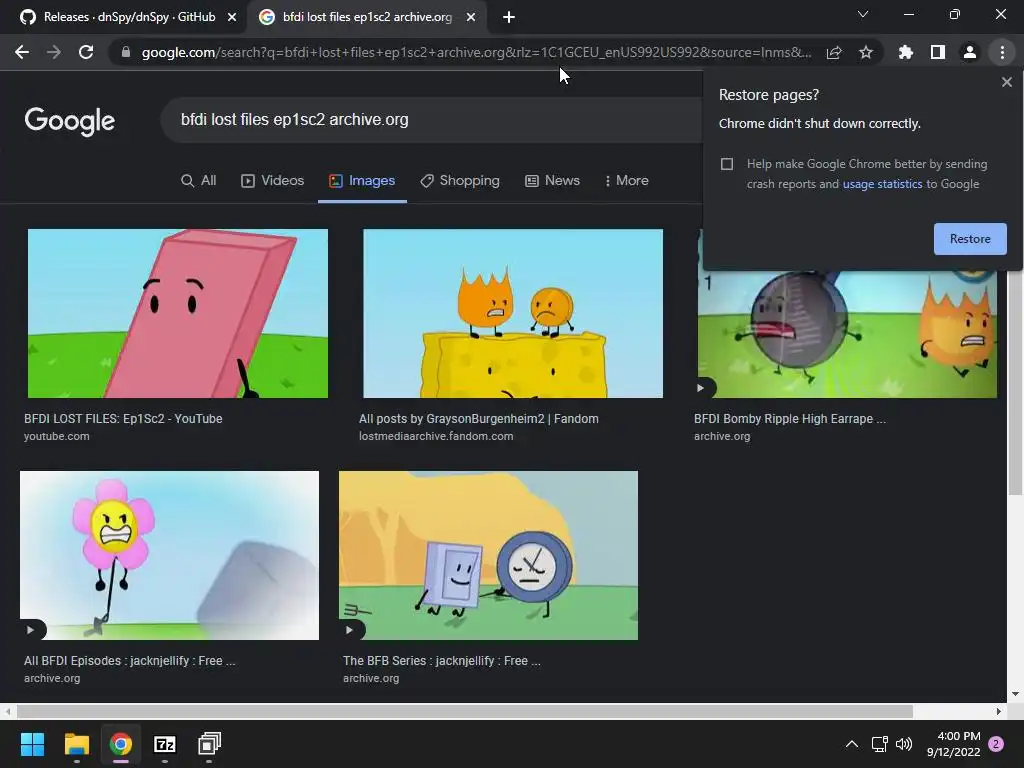Click the youtube.com source text
This screenshot has width=1024, height=768.
point(56,436)
